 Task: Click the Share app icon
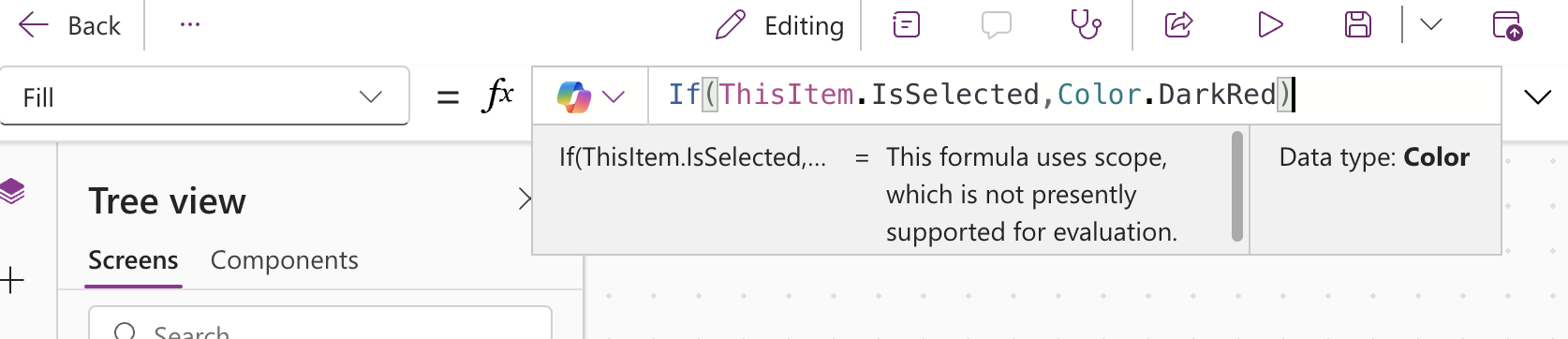pos(1178,24)
